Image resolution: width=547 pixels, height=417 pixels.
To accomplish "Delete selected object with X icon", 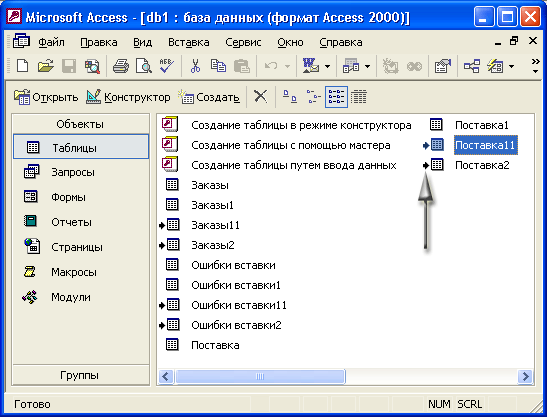I will (260, 96).
